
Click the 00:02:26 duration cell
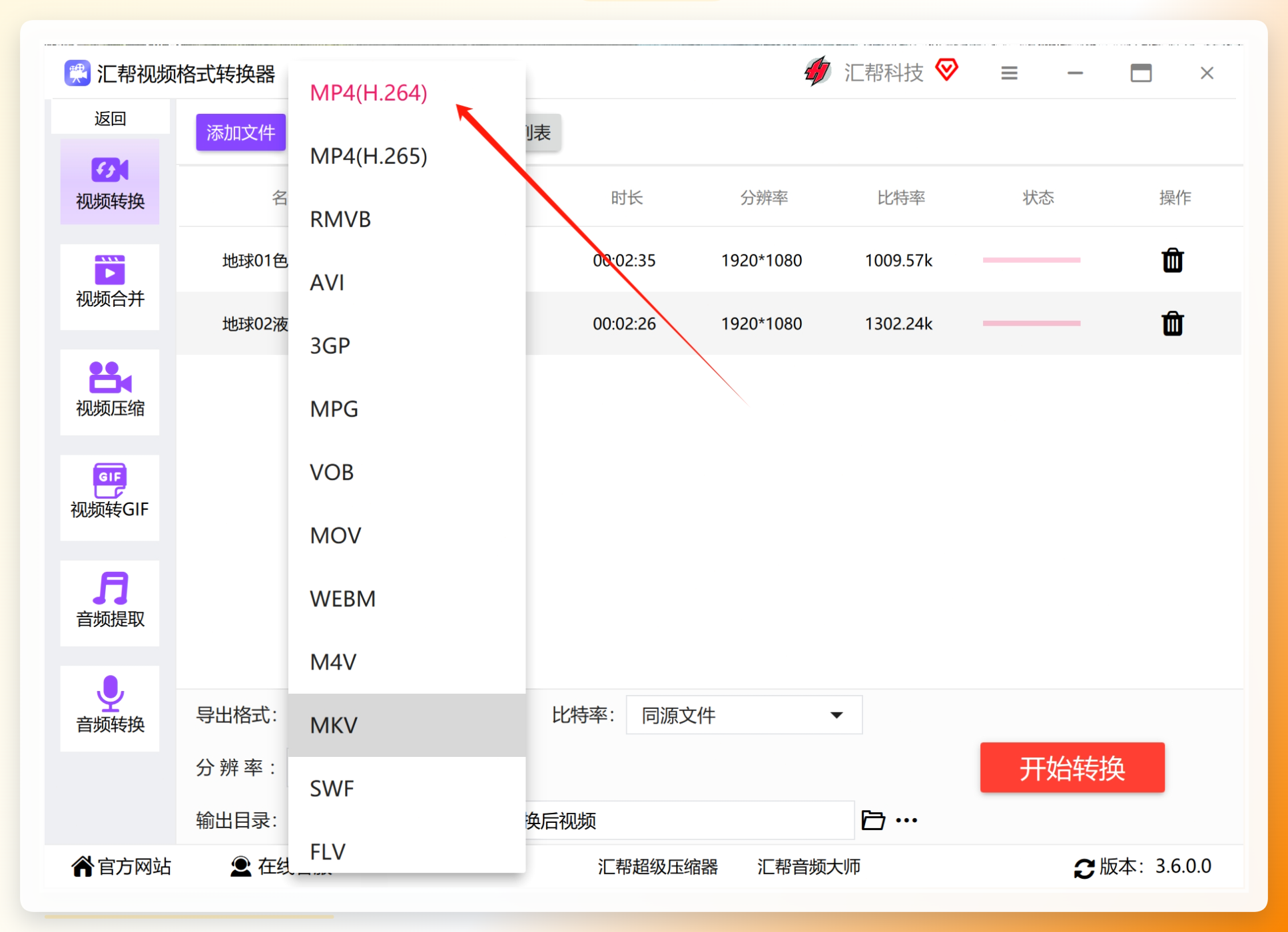(624, 324)
